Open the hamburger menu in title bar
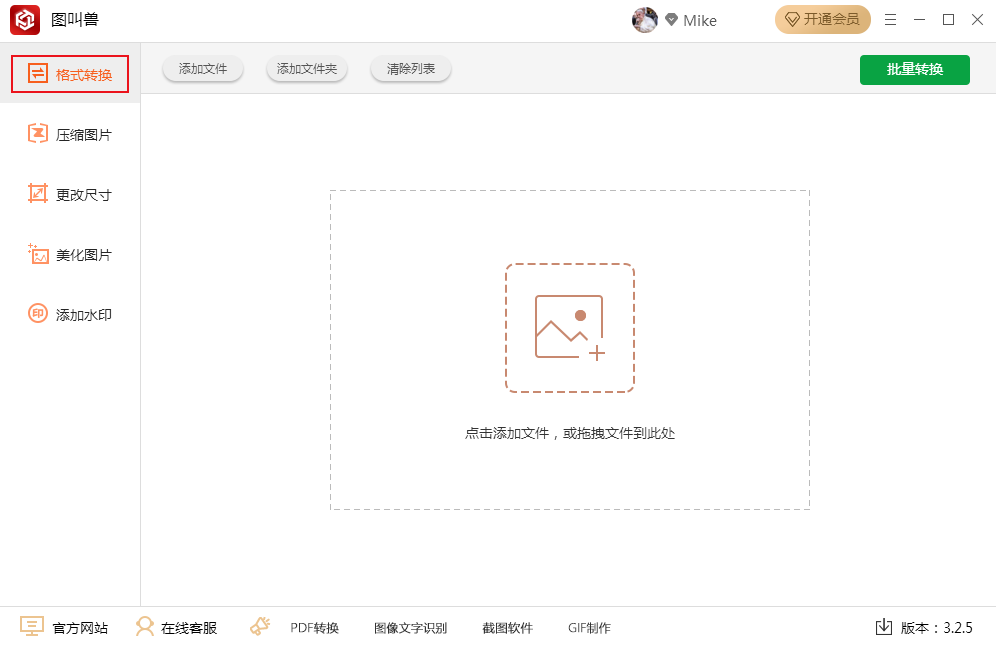This screenshot has height=646, width=996. (x=890, y=20)
